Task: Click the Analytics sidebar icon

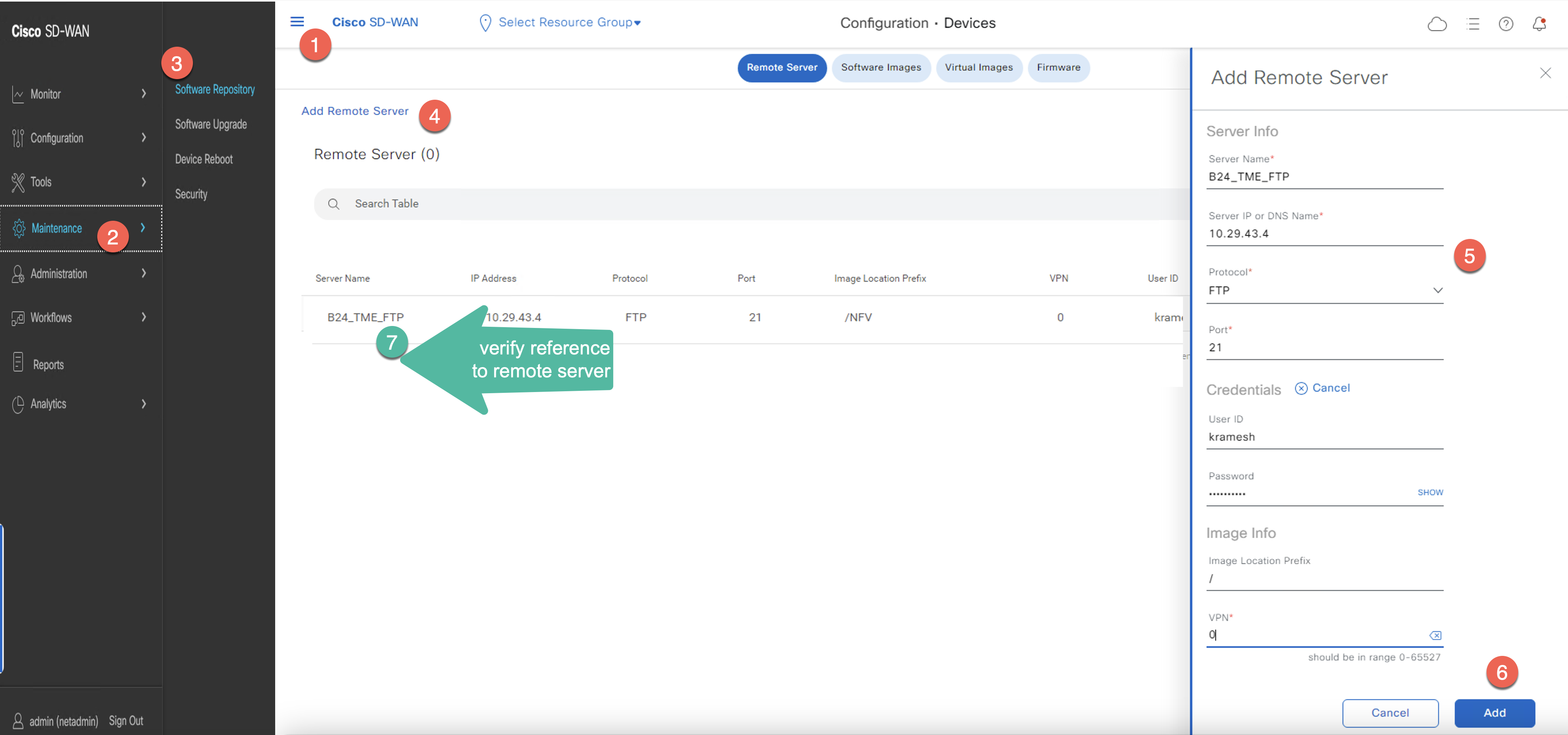Action: [x=18, y=404]
